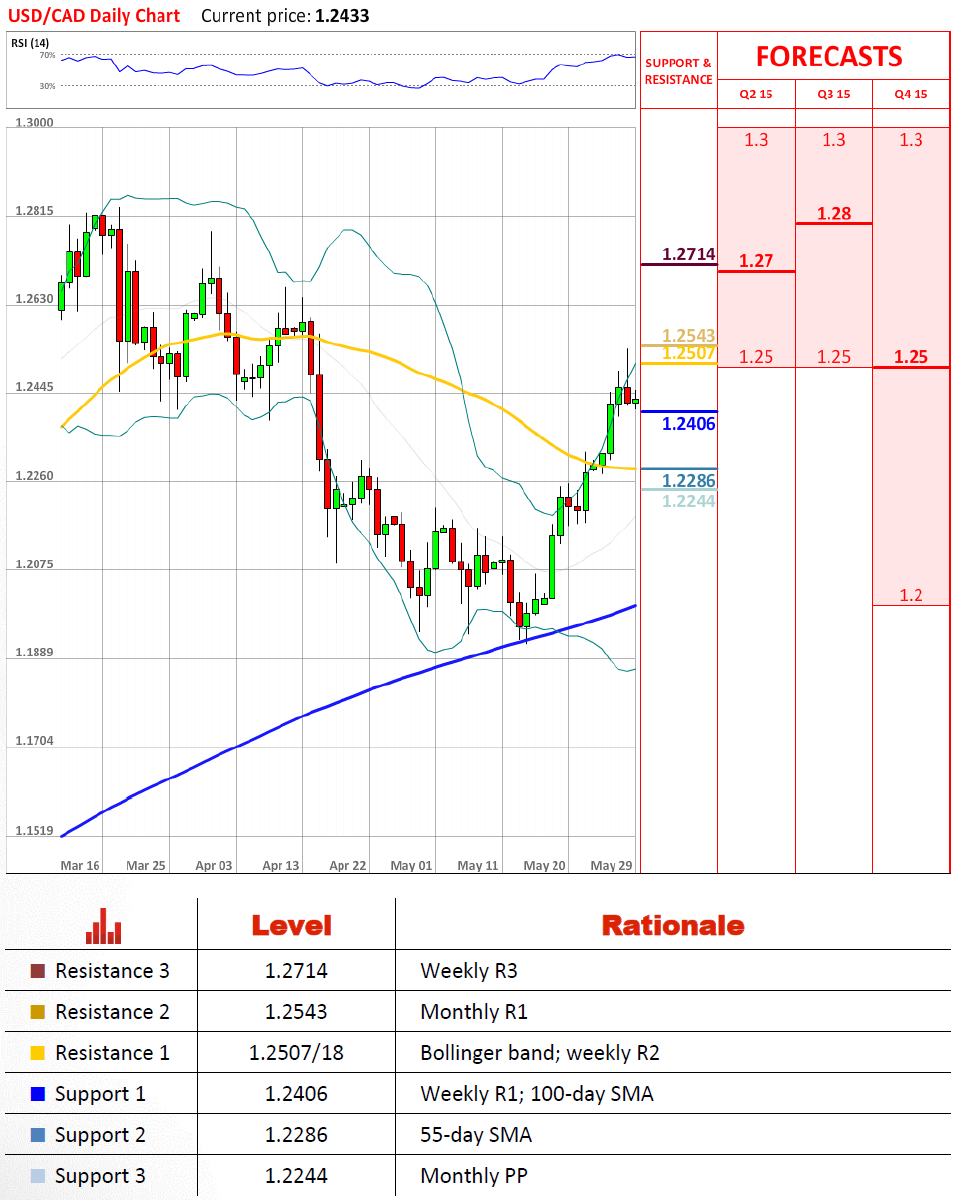This screenshot has height=1200, width=968.
Task: Click the 1.25 value in Q3 15 column
Action: [834, 357]
